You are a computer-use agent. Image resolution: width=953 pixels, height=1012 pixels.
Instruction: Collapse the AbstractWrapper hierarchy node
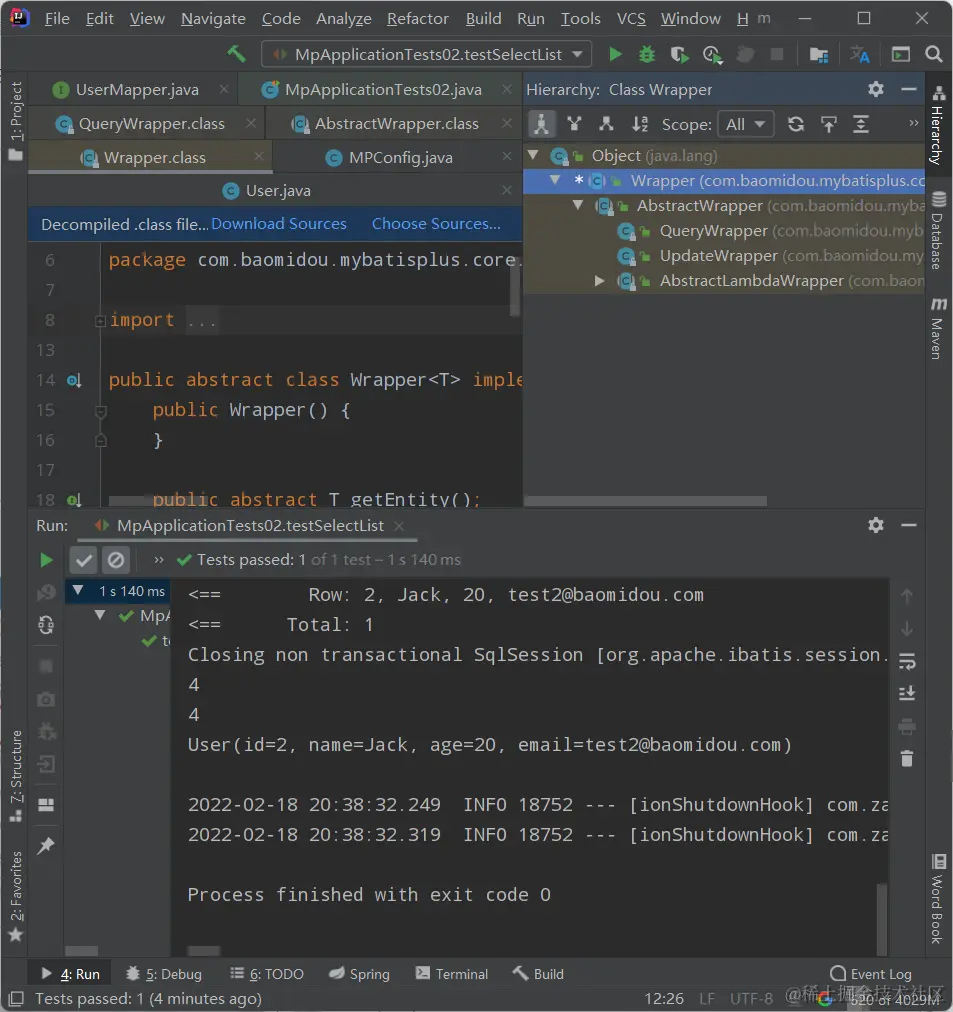(578, 206)
